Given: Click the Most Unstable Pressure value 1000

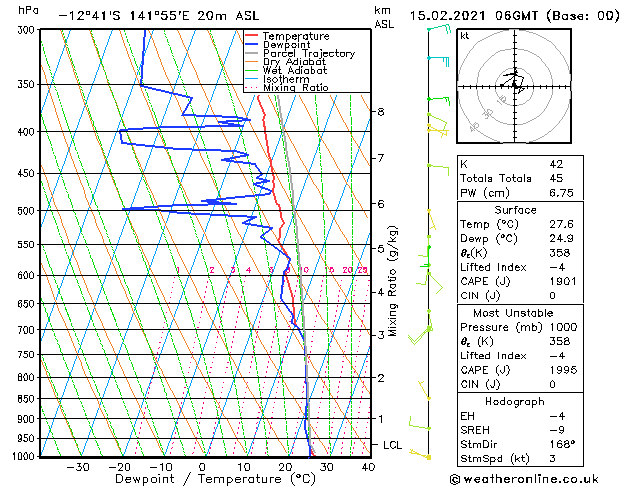Looking at the screenshot, I should coord(564,327).
